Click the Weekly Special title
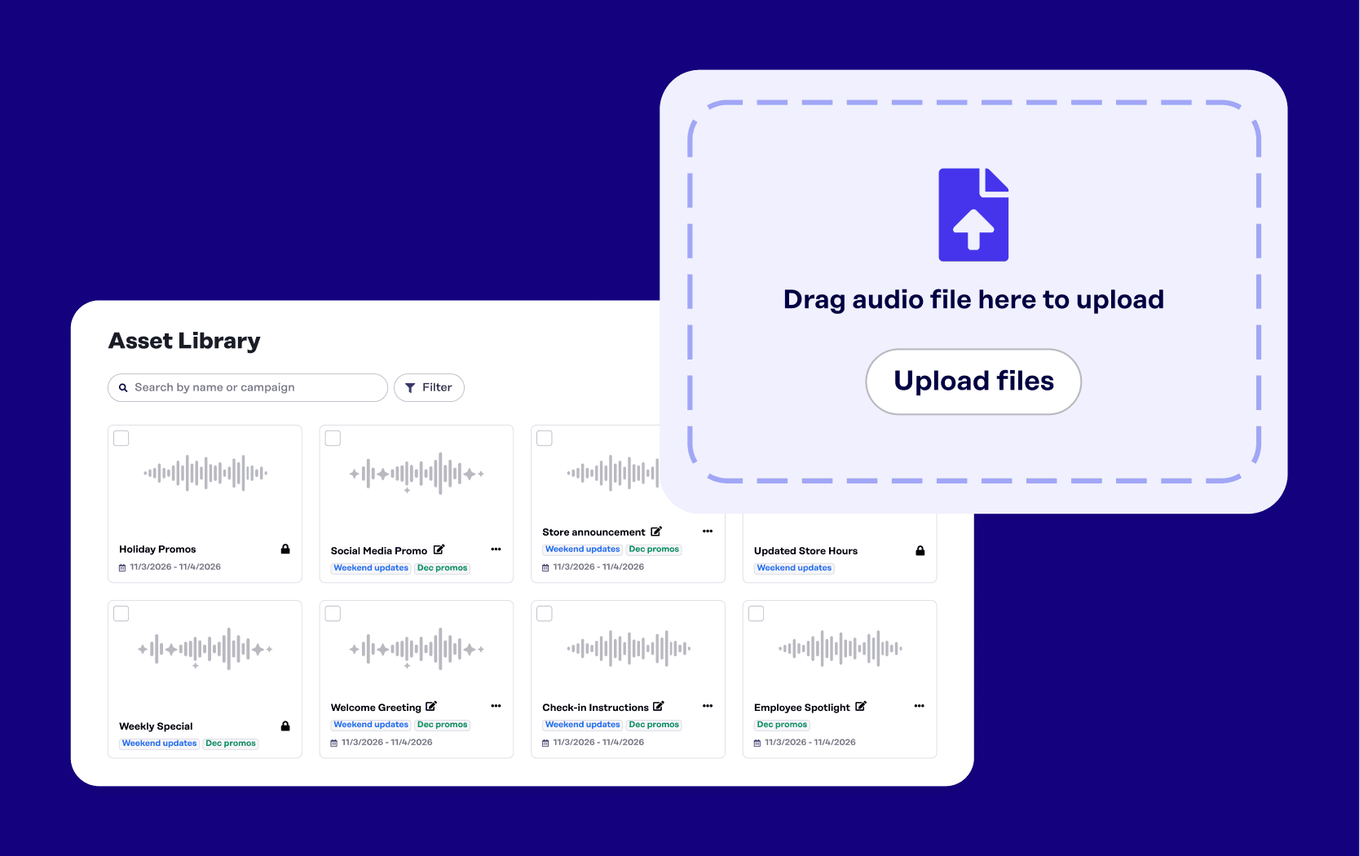Screen dimensions: 1360x856 (156, 726)
